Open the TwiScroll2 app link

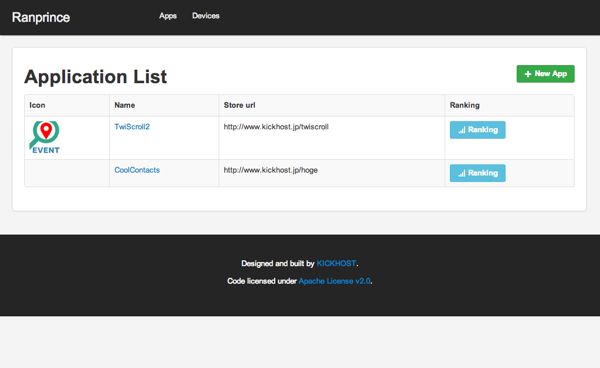click(x=132, y=127)
